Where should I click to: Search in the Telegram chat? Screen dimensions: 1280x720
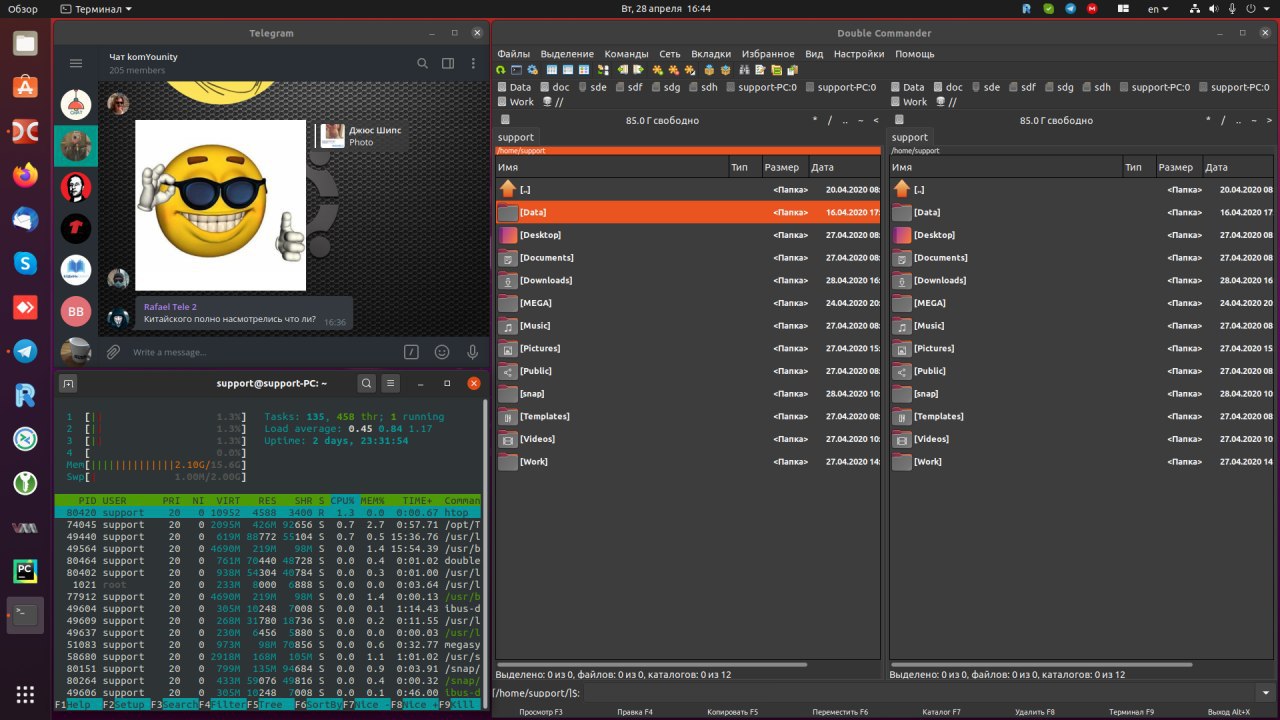pyautogui.click(x=423, y=63)
